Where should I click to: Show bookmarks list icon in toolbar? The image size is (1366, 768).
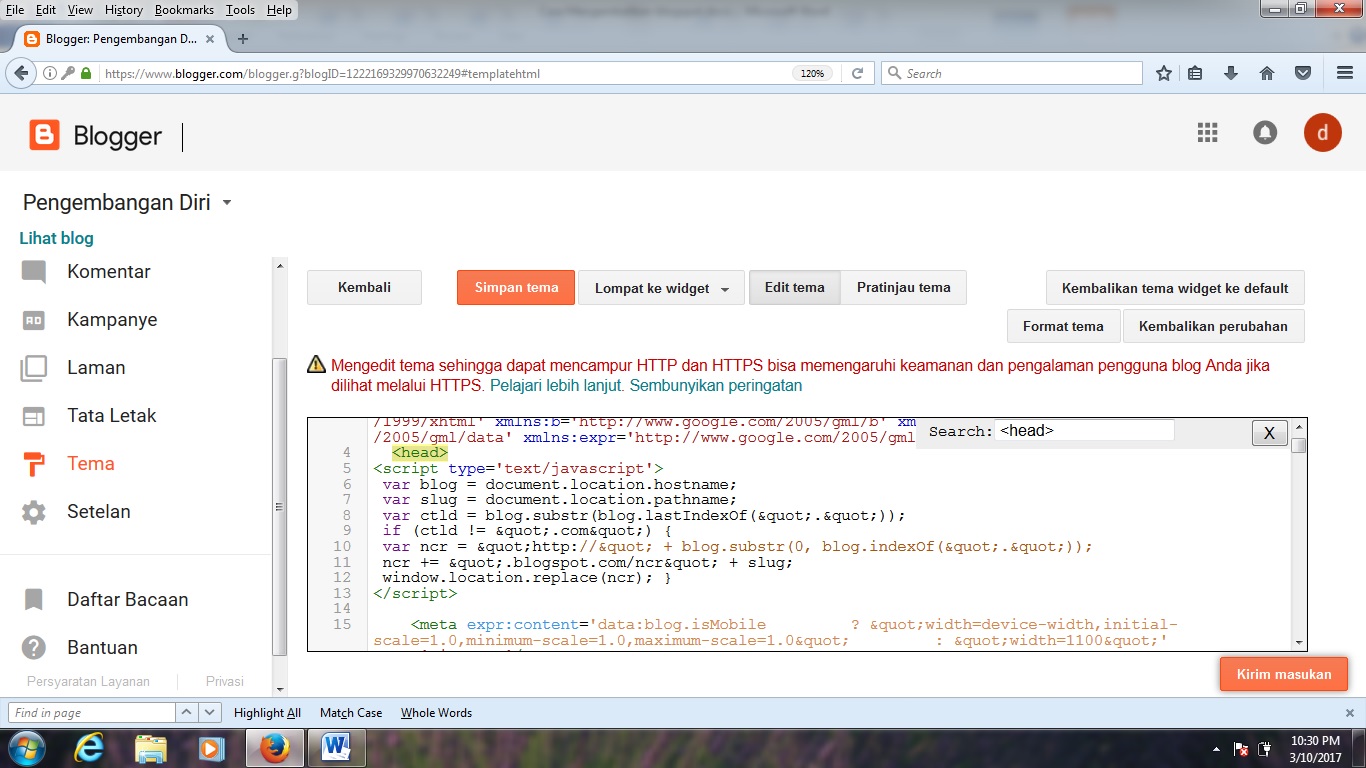(1196, 73)
